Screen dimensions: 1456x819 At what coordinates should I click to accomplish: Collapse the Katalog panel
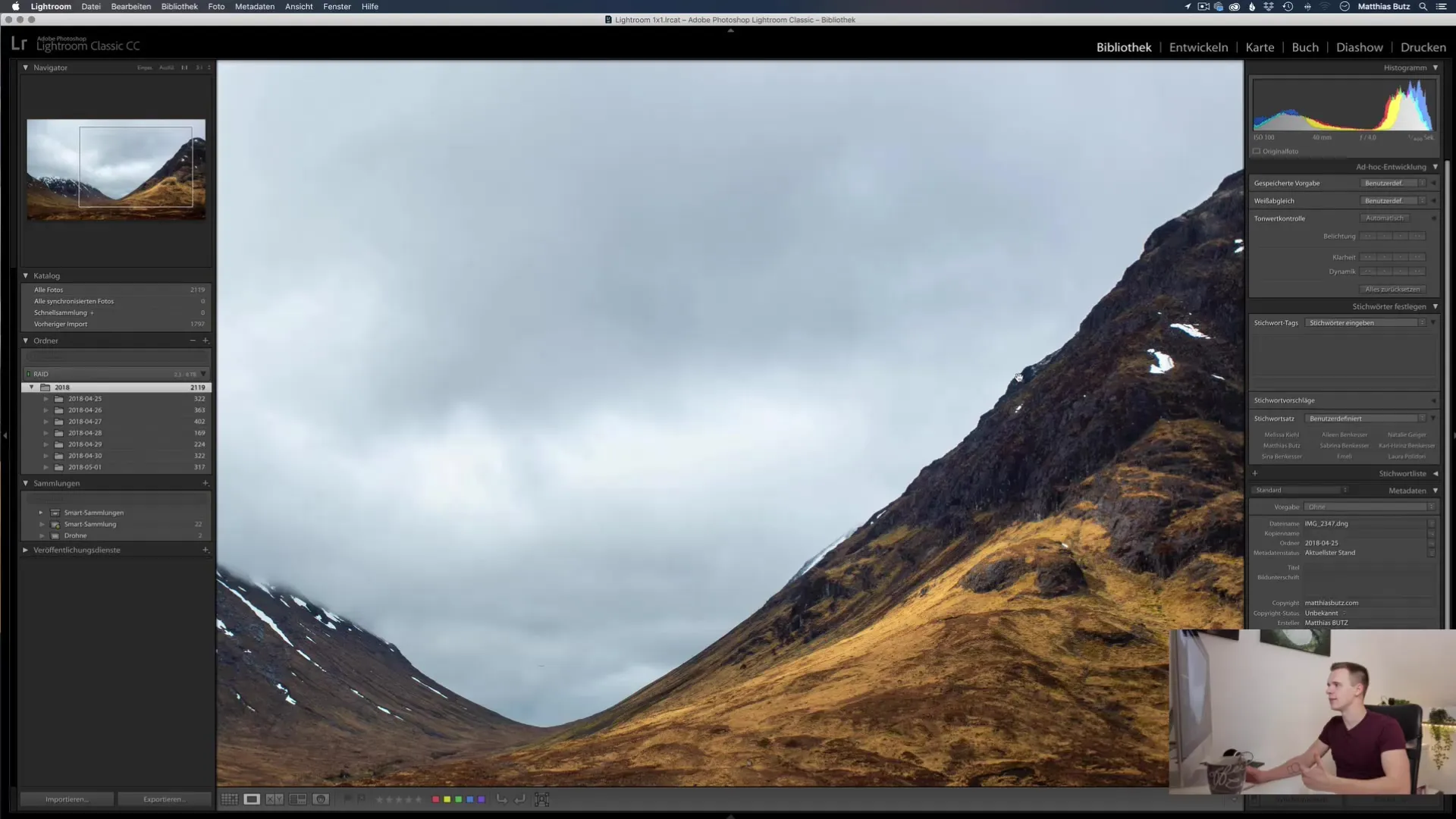25,276
